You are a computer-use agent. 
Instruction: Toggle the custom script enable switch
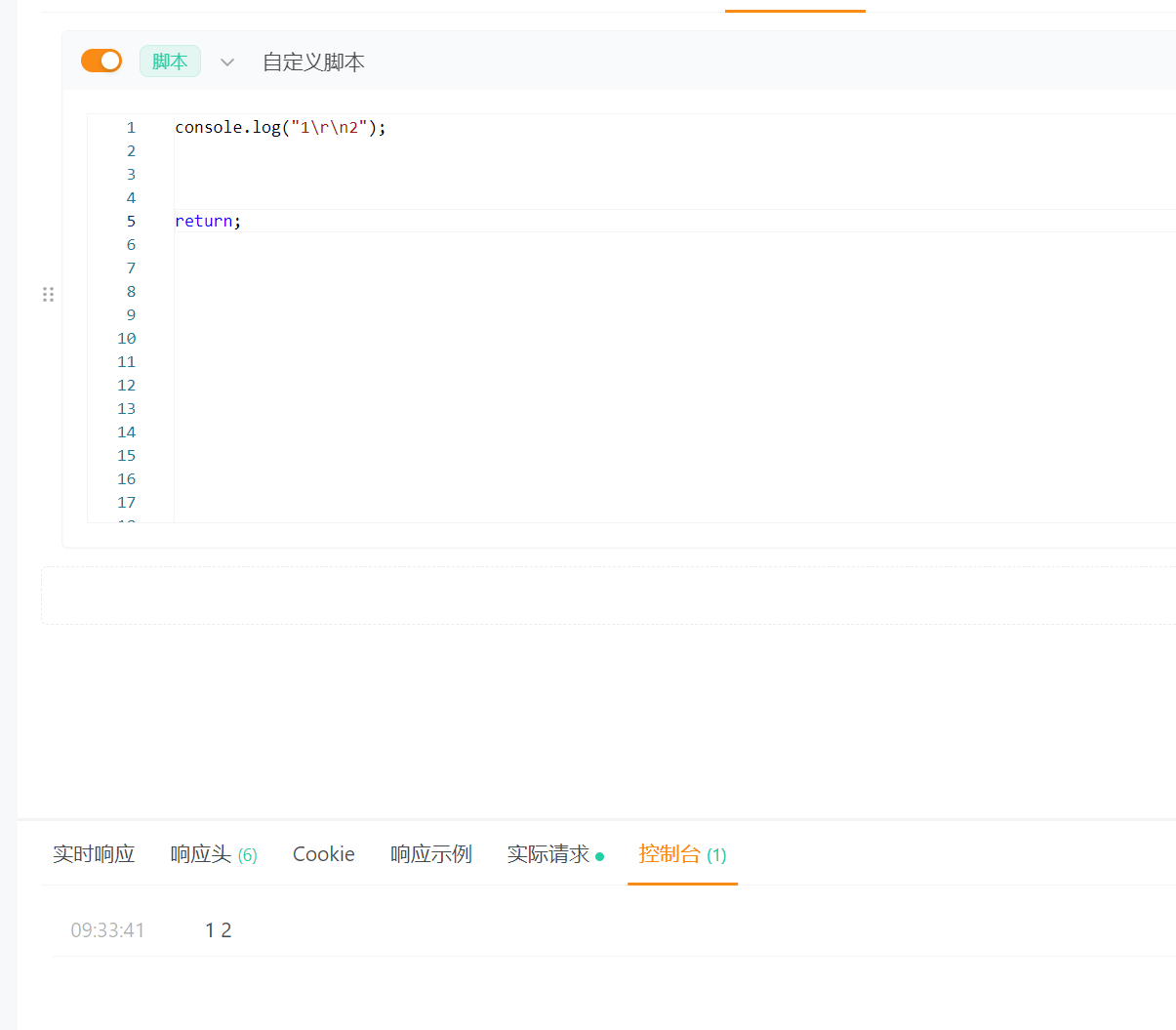101,61
